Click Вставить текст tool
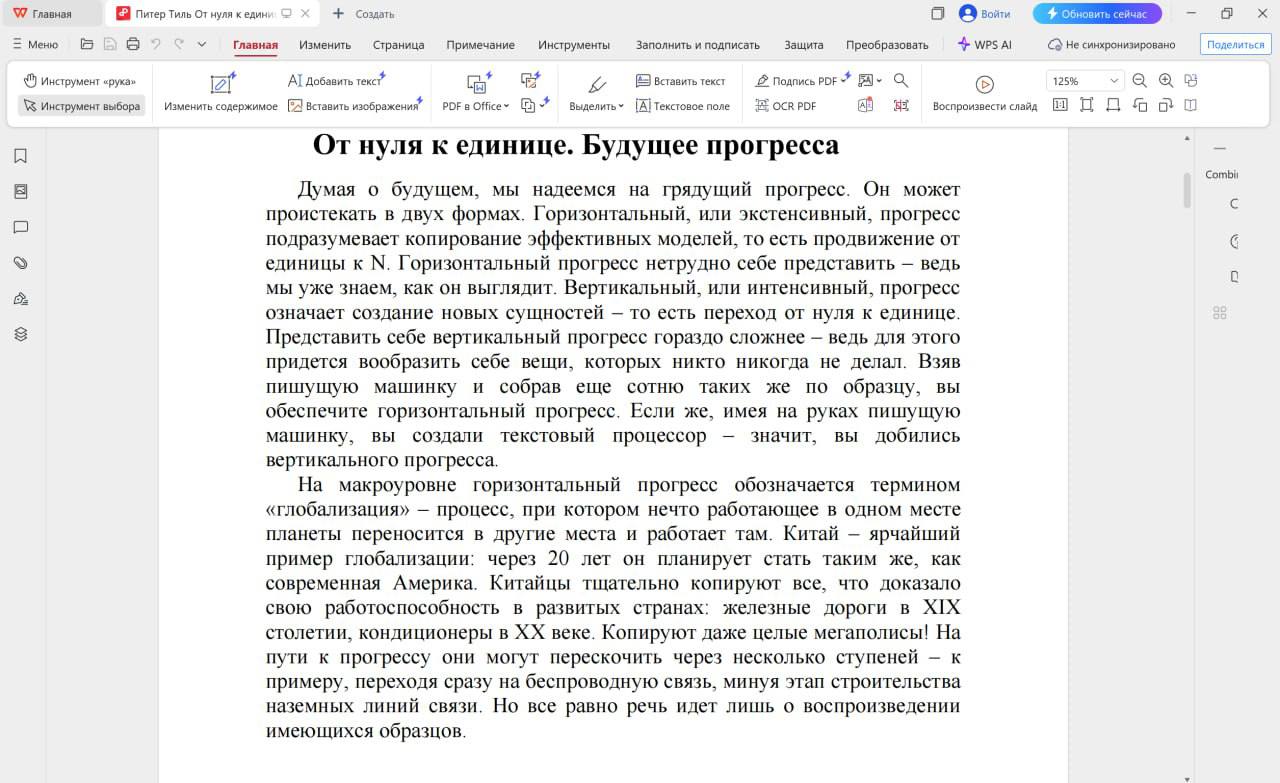The width and height of the screenshot is (1280, 783). click(x=680, y=81)
